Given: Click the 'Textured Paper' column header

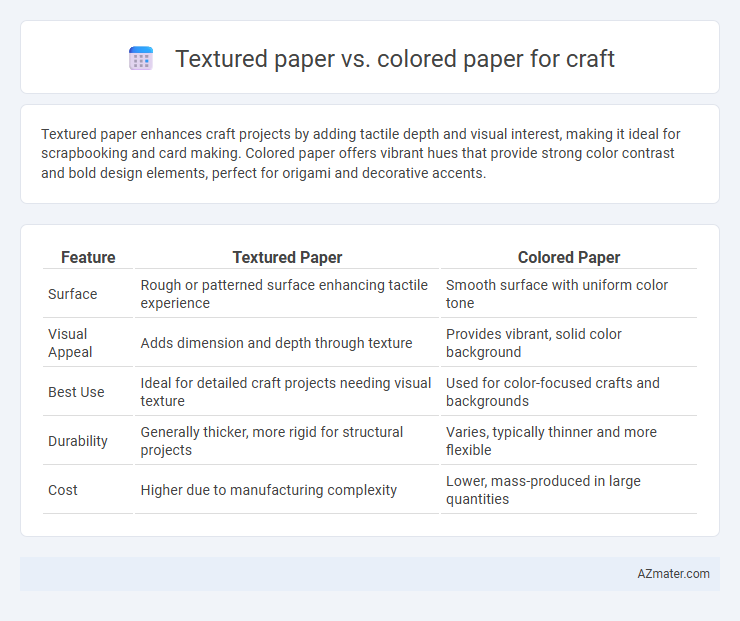Looking at the screenshot, I should 287,257.
